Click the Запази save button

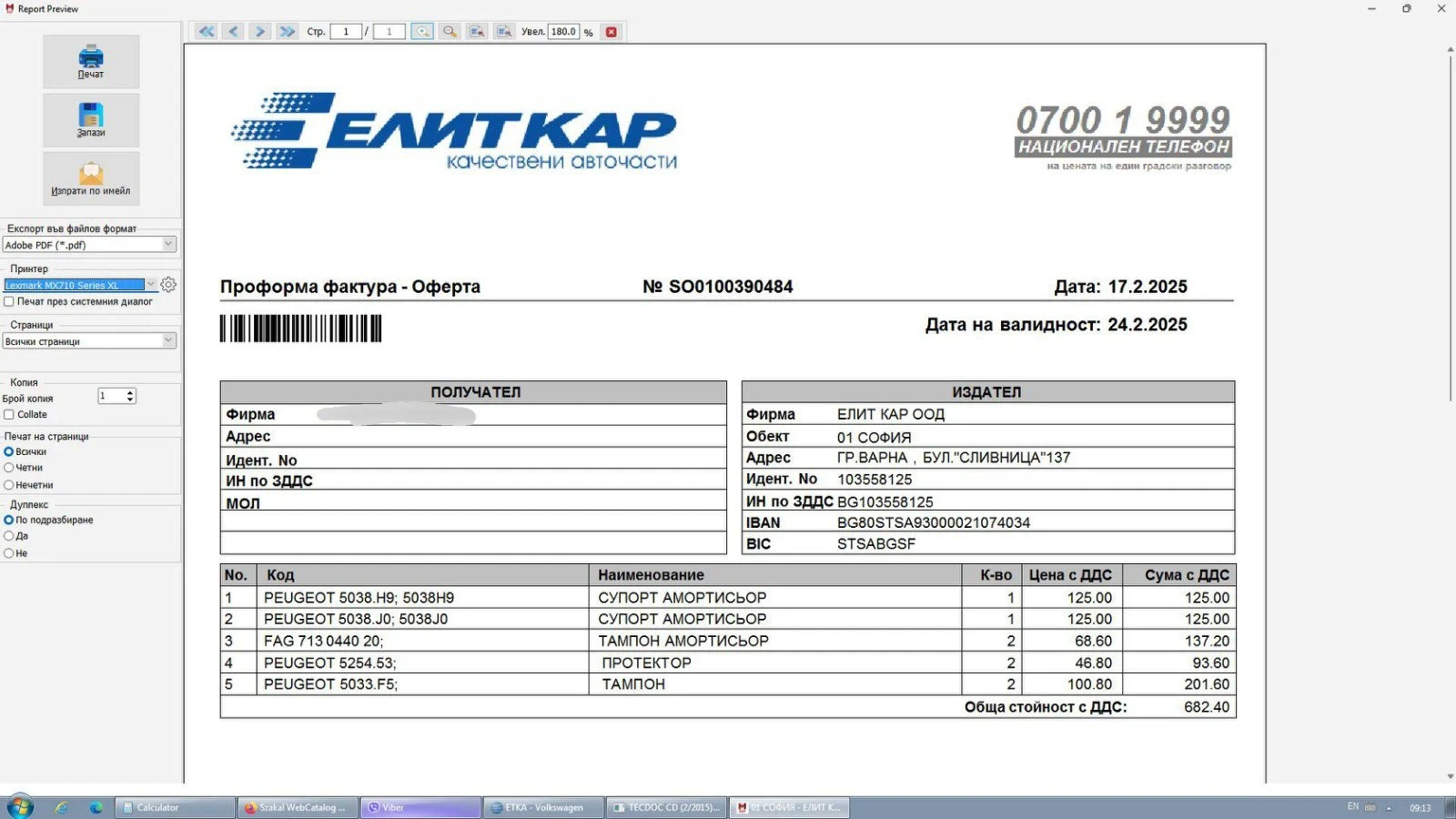pyautogui.click(x=91, y=119)
